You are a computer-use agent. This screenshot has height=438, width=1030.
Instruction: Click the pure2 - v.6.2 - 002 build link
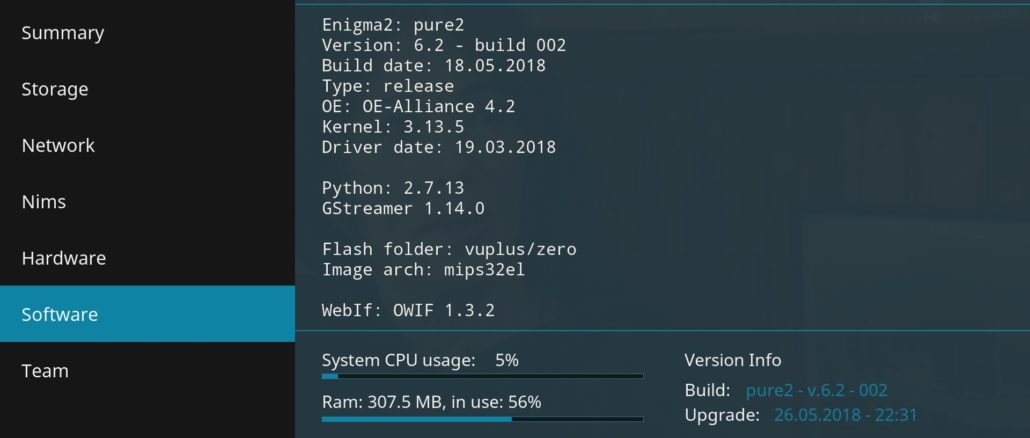coord(816,390)
